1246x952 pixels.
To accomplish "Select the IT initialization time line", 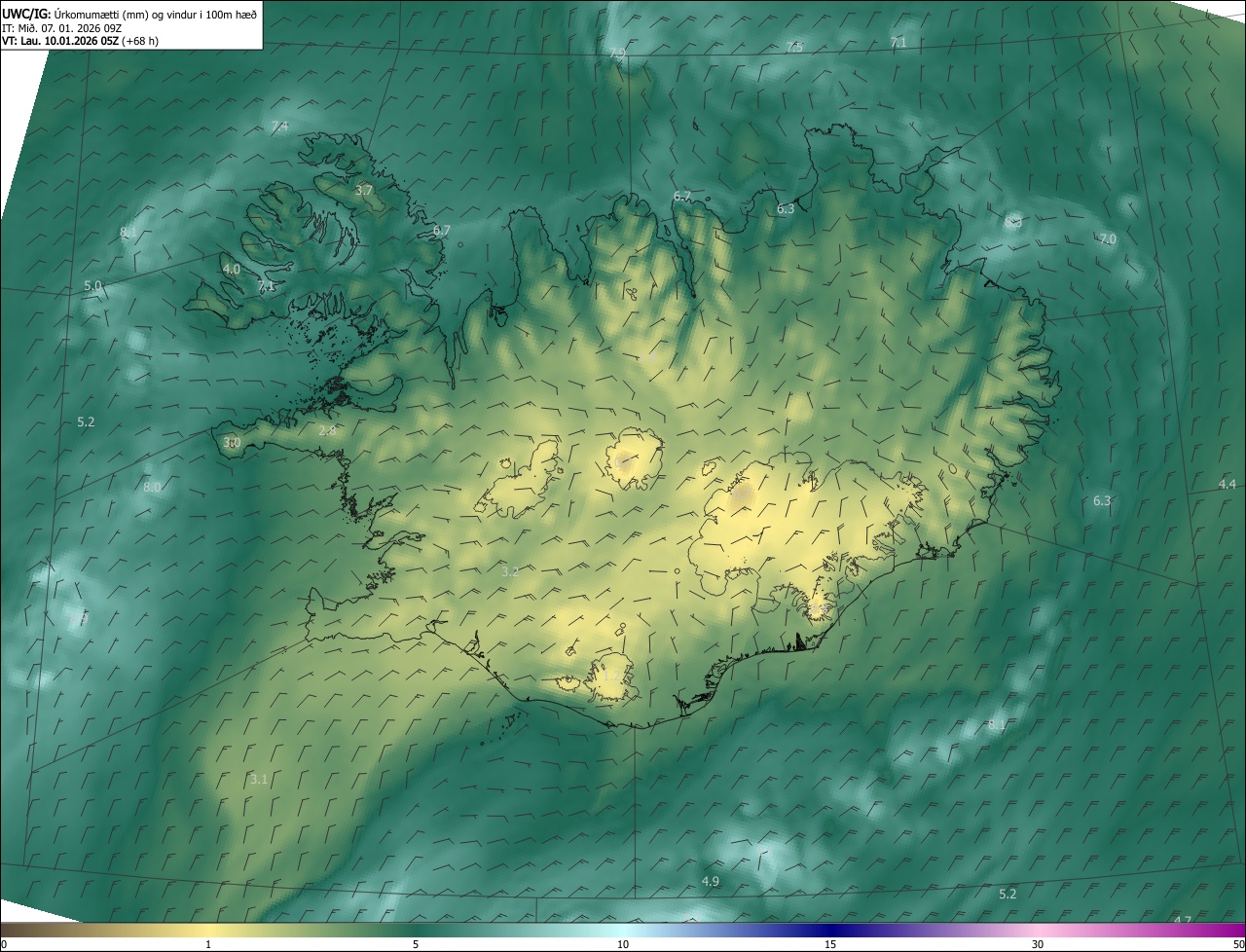I will [60, 26].
